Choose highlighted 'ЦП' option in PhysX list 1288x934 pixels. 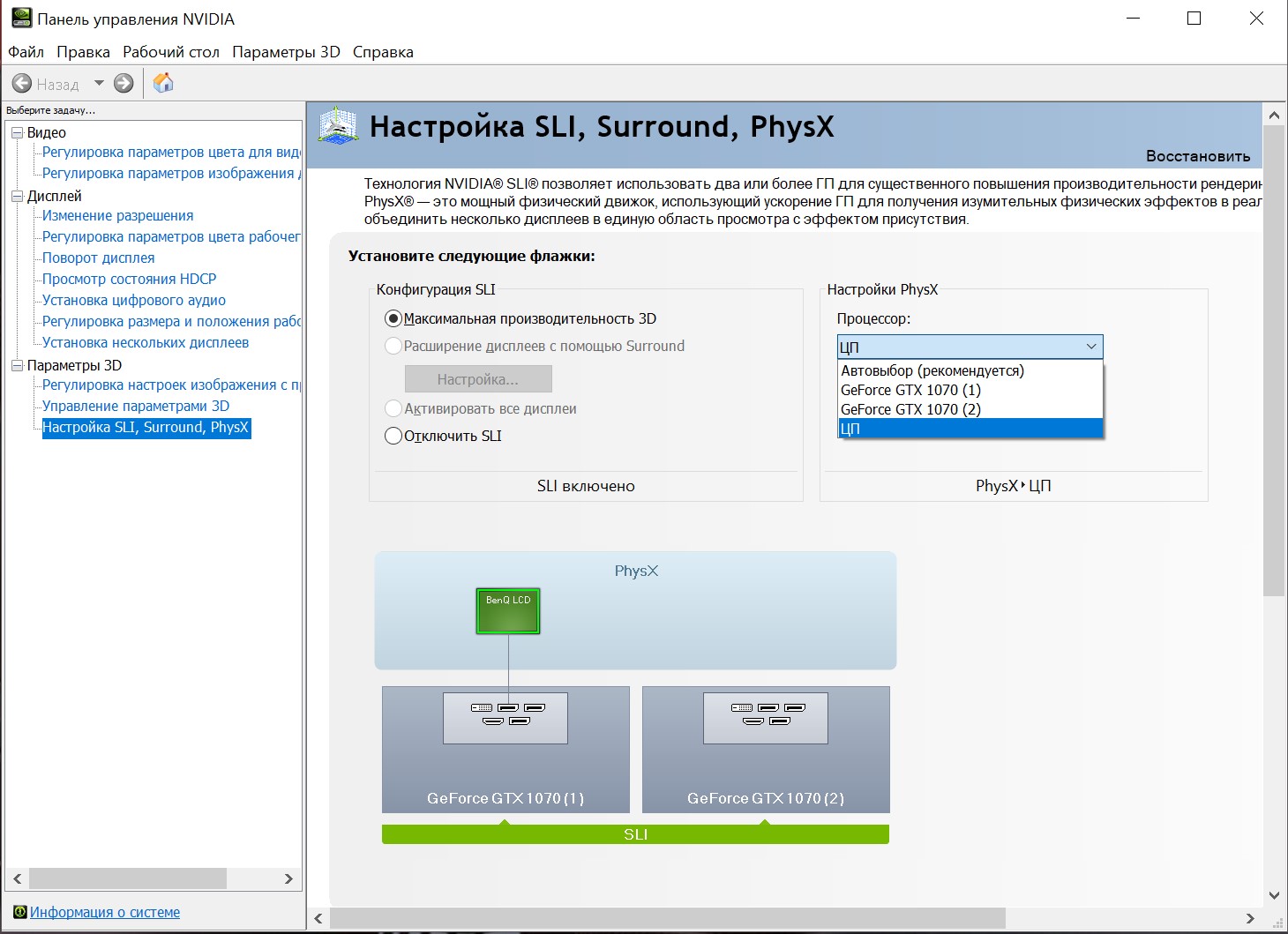[x=970, y=429]
